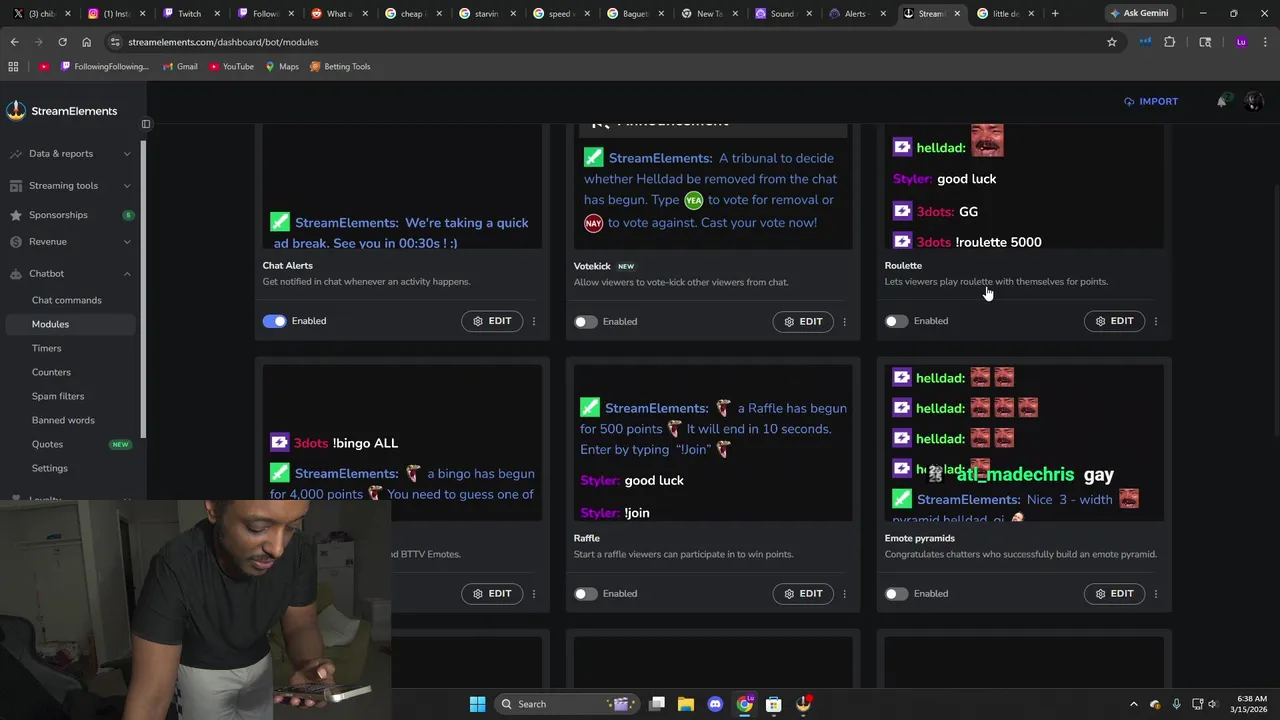Enable the Roulette module toggle
Image resolution: width=1280 pixels, height=720 pixels.
click(897, 321)
